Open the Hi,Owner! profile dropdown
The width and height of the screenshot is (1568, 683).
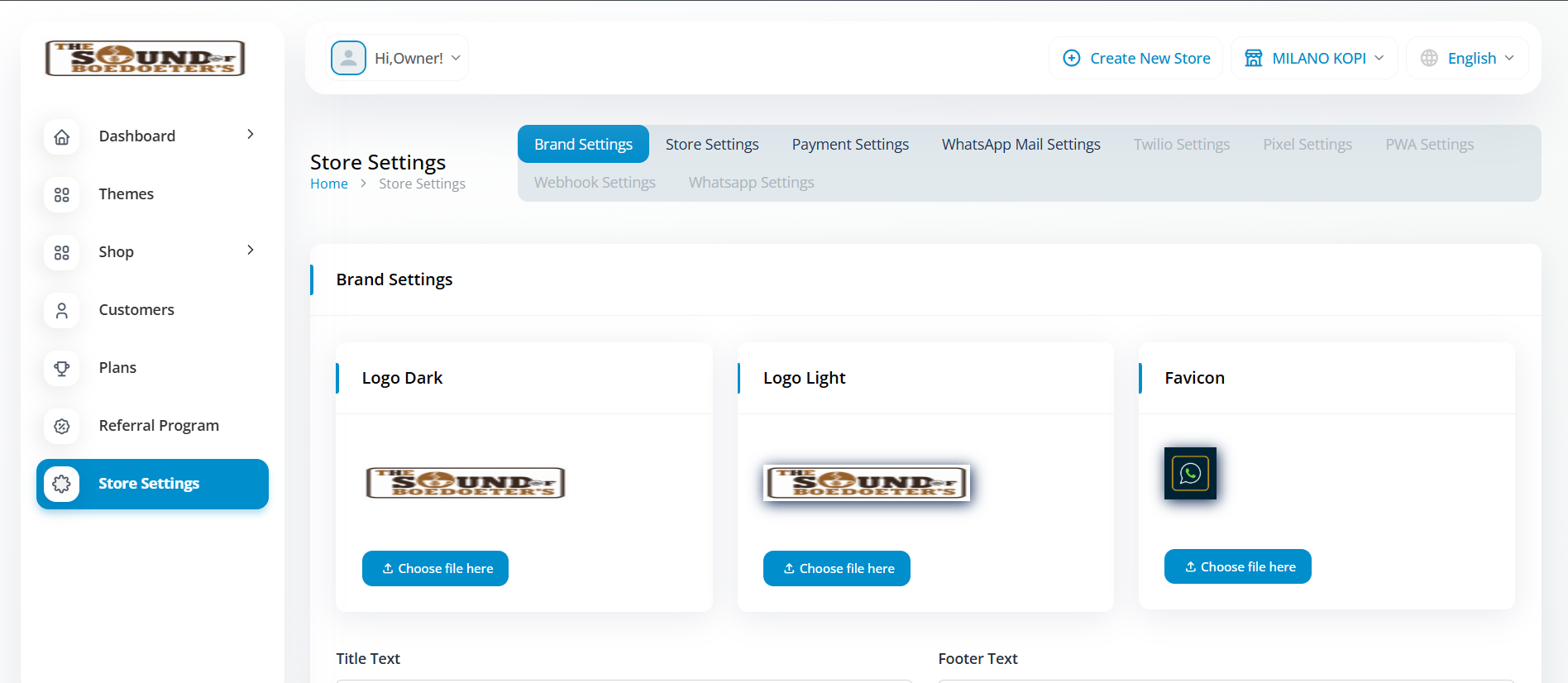(x=396, y=58)
